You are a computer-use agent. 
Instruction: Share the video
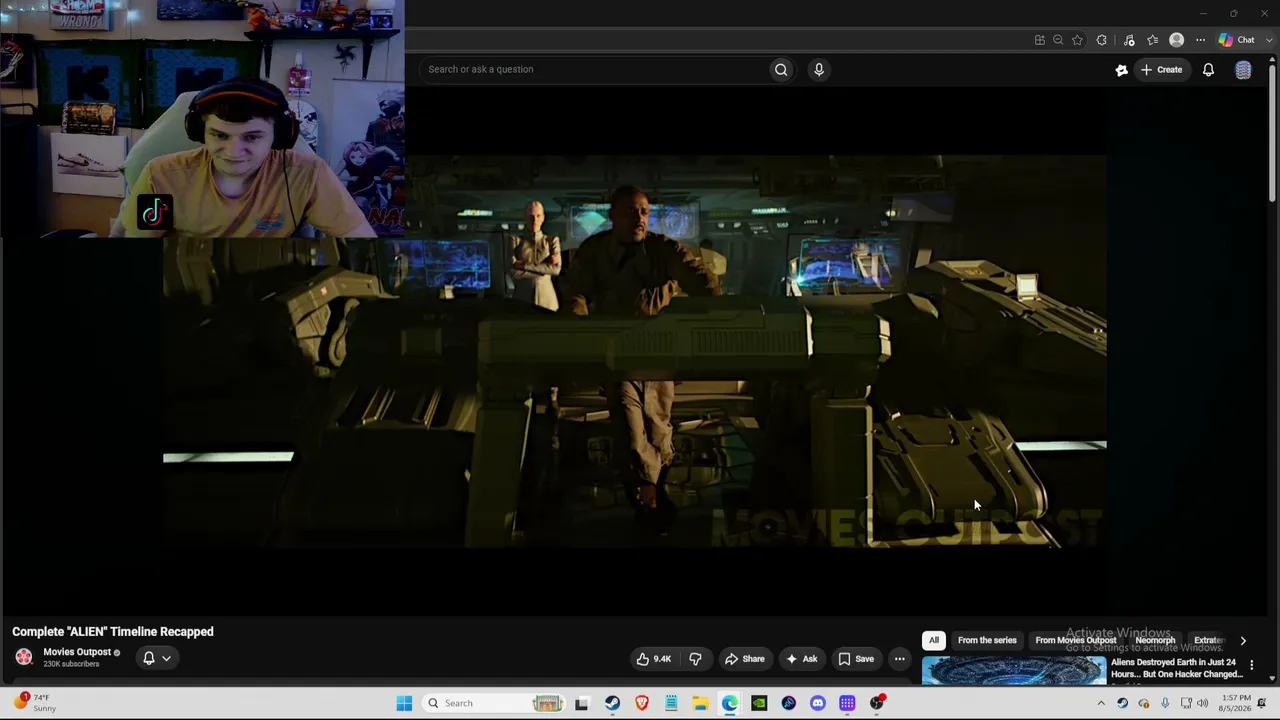[x=744, y=659]
